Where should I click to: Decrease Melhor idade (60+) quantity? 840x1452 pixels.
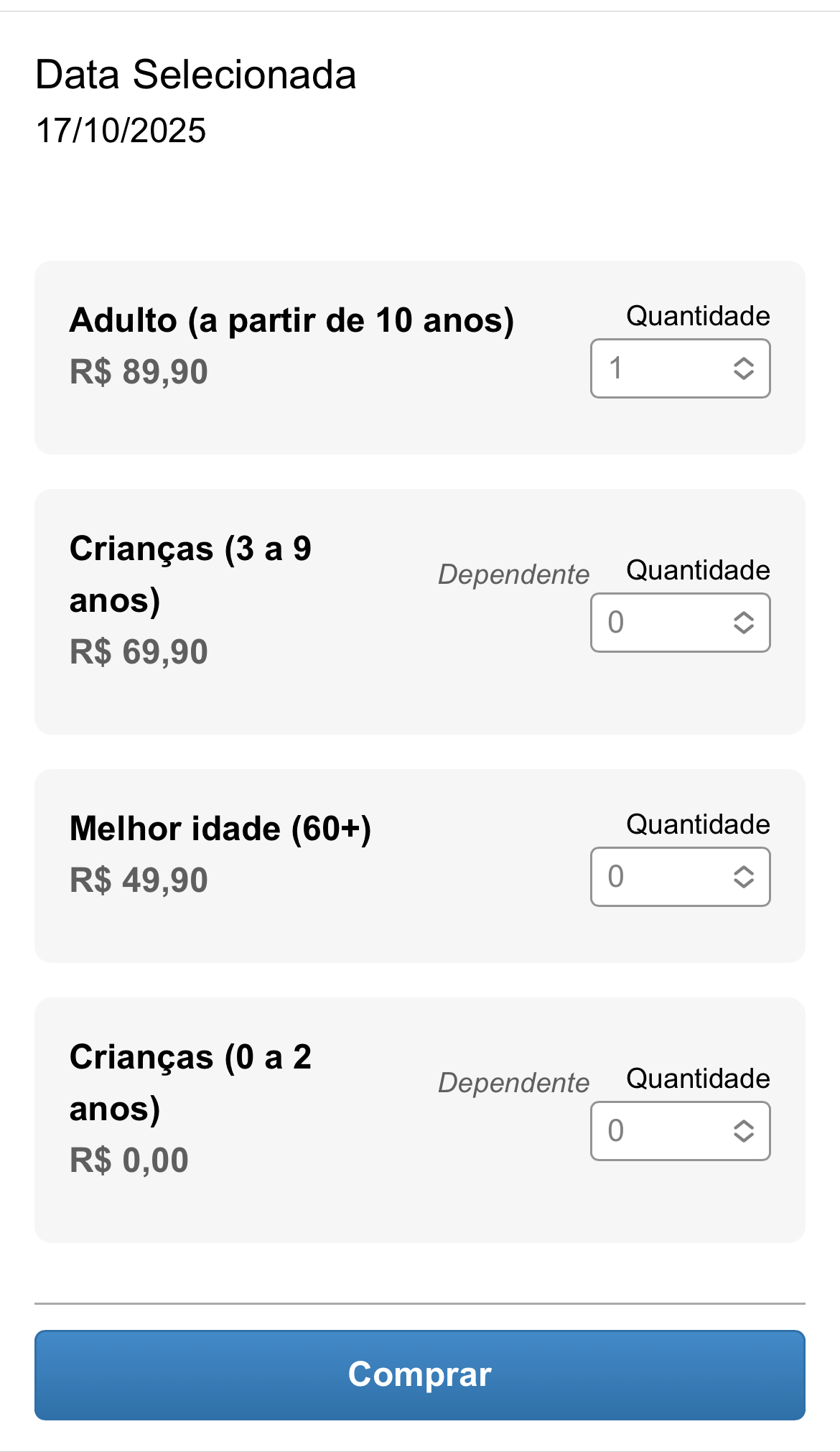coord(744,884)
